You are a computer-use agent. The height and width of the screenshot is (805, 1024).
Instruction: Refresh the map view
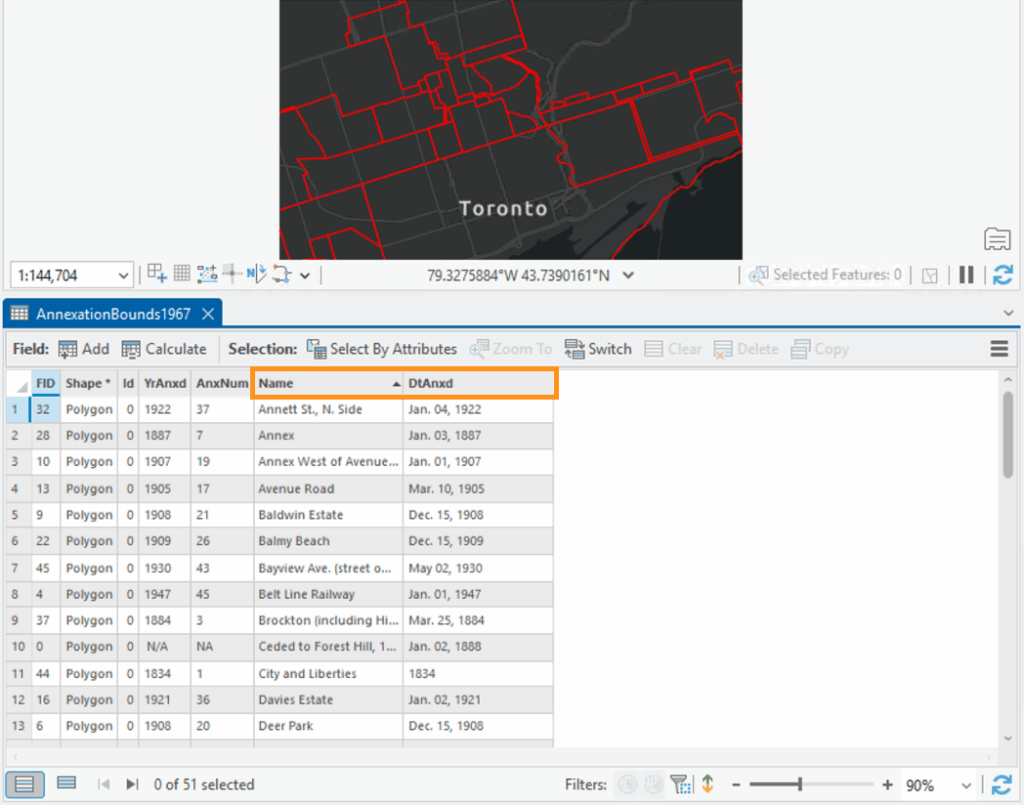point(1001,275)
